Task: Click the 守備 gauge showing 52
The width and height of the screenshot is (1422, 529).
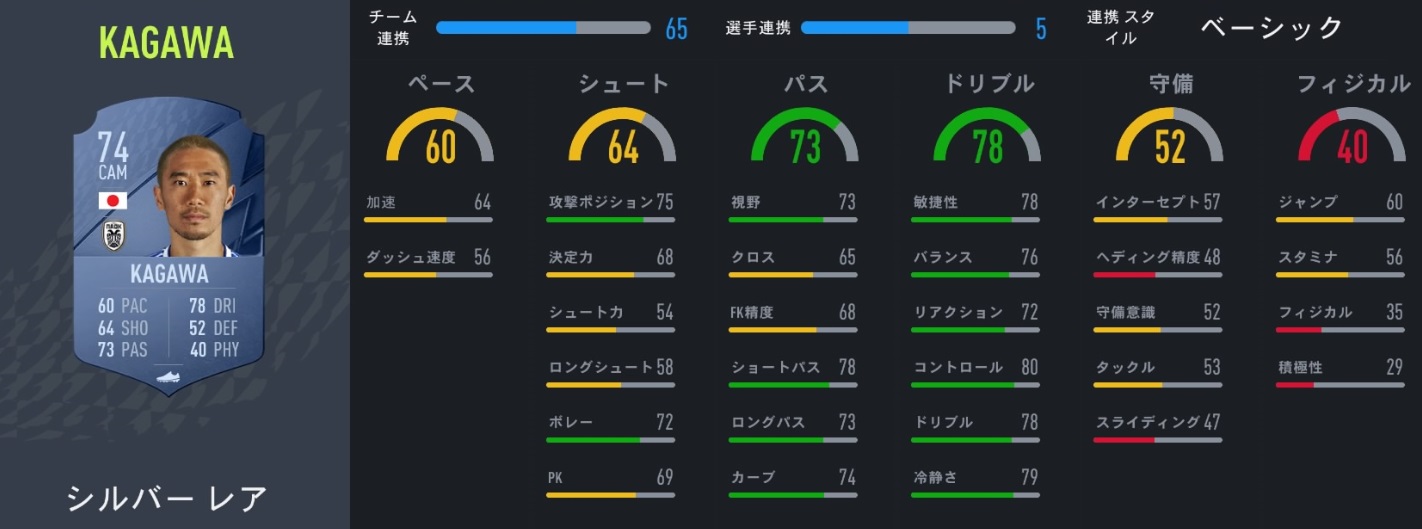Action: tap(1169, 137)
